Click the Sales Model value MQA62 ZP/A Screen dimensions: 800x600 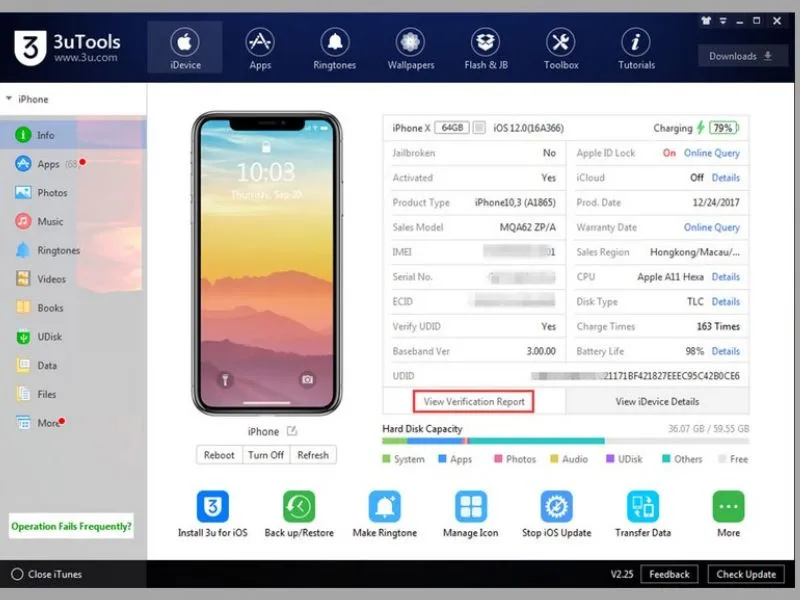(528, 228)
